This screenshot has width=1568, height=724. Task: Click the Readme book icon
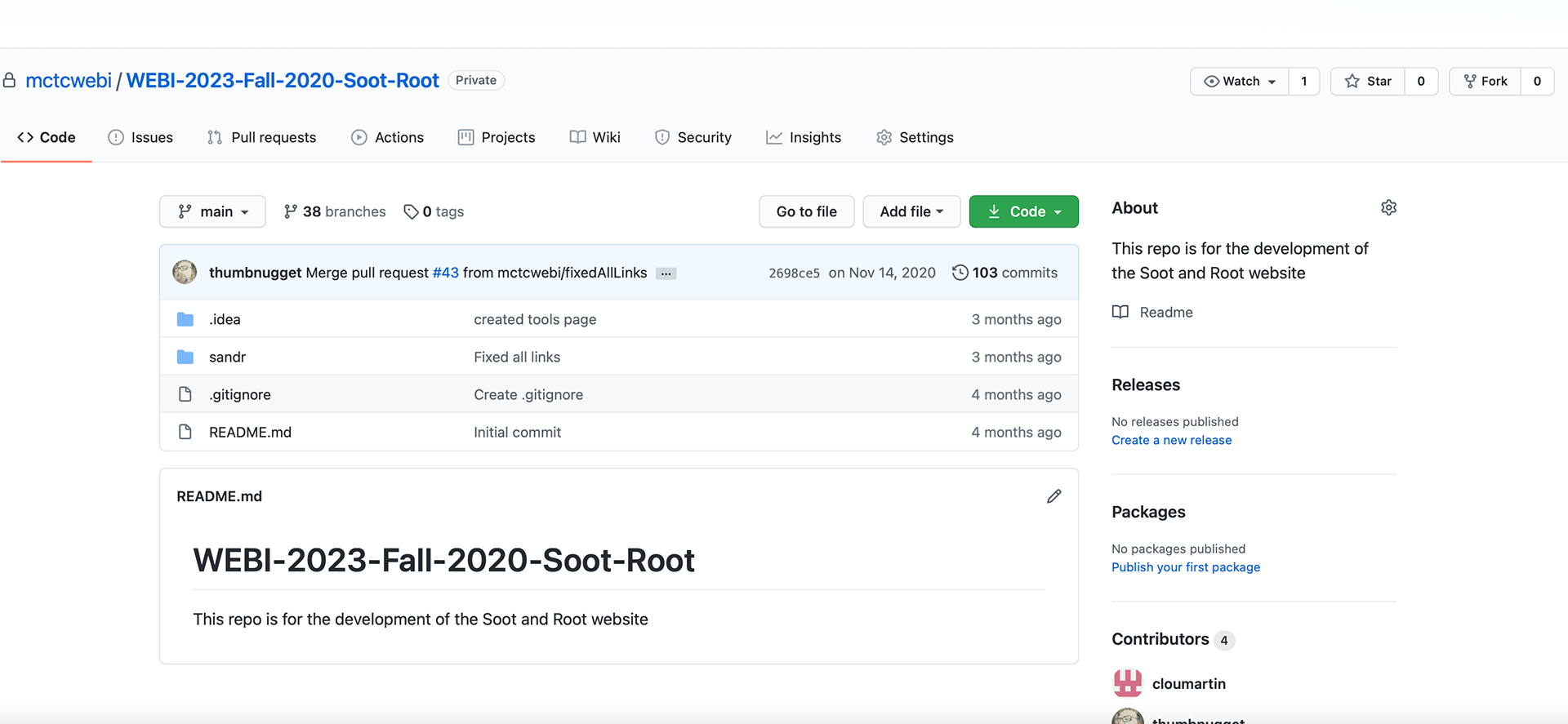(1120, 312)
